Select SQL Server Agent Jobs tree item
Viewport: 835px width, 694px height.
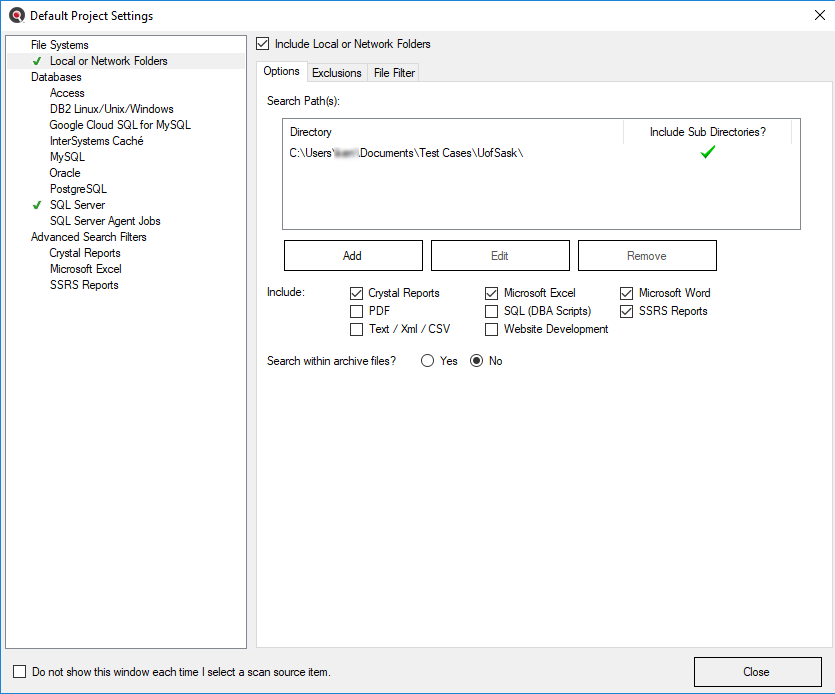click(x=105, y=221)
